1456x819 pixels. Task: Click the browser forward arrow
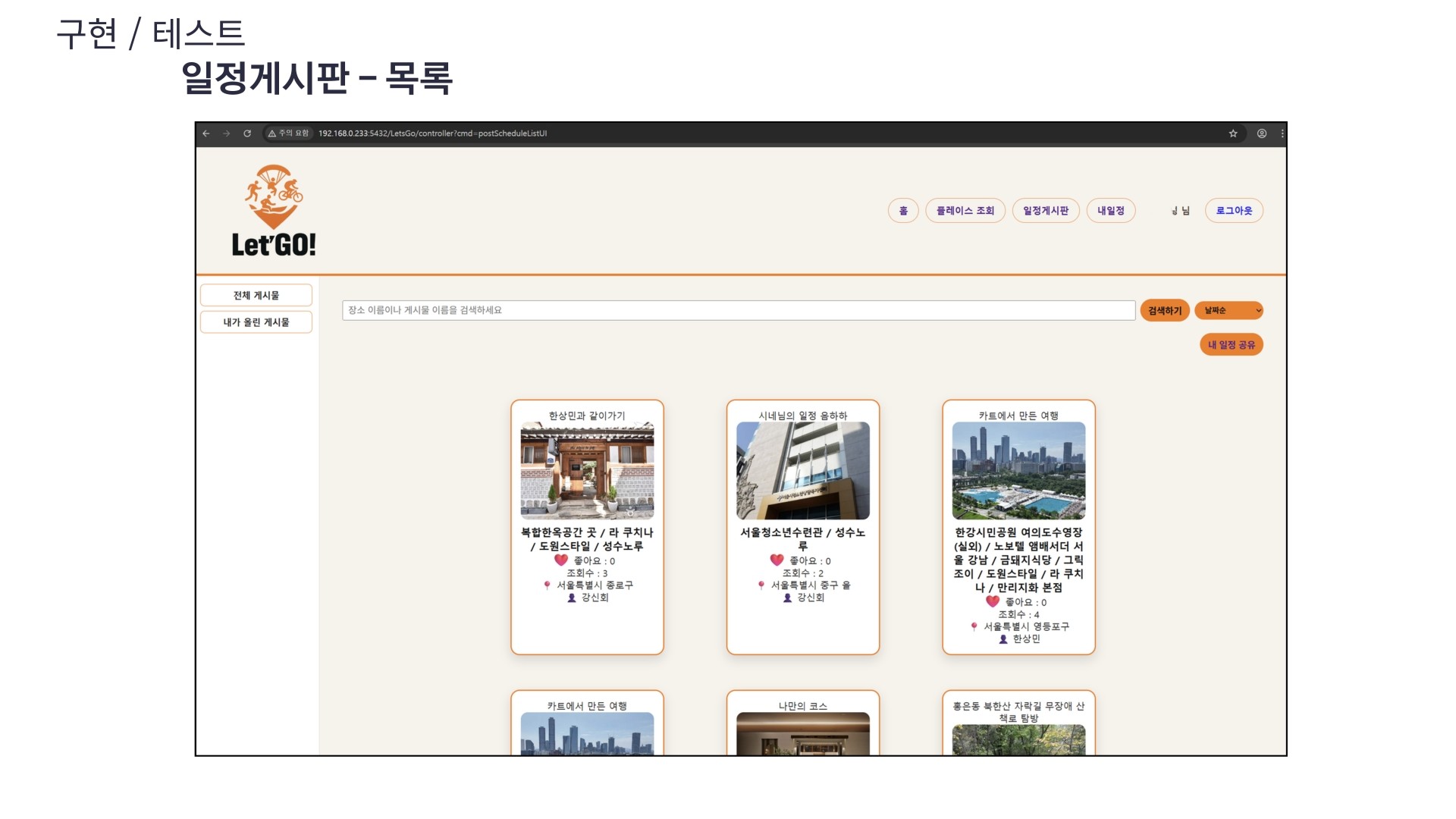pyautogui.click(x=227, y=133)
